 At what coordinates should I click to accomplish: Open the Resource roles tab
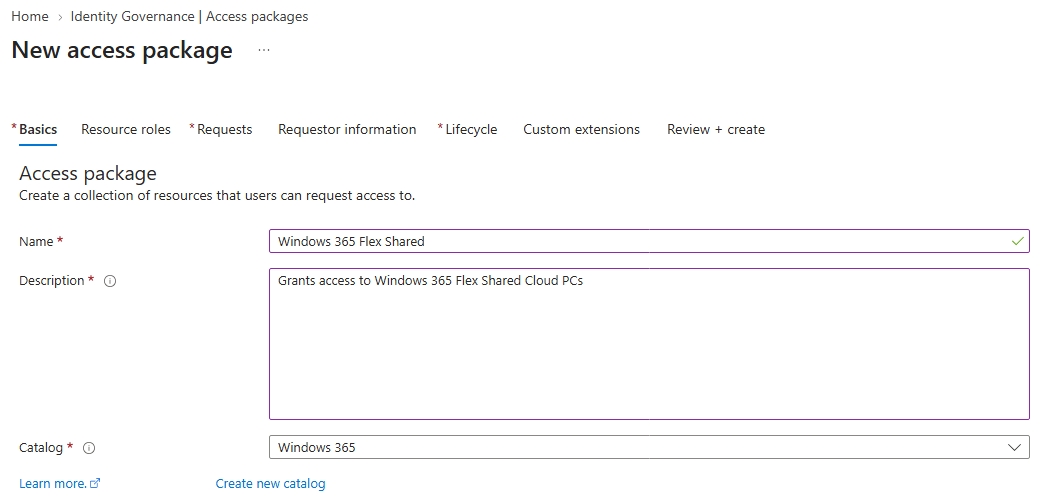126,129
